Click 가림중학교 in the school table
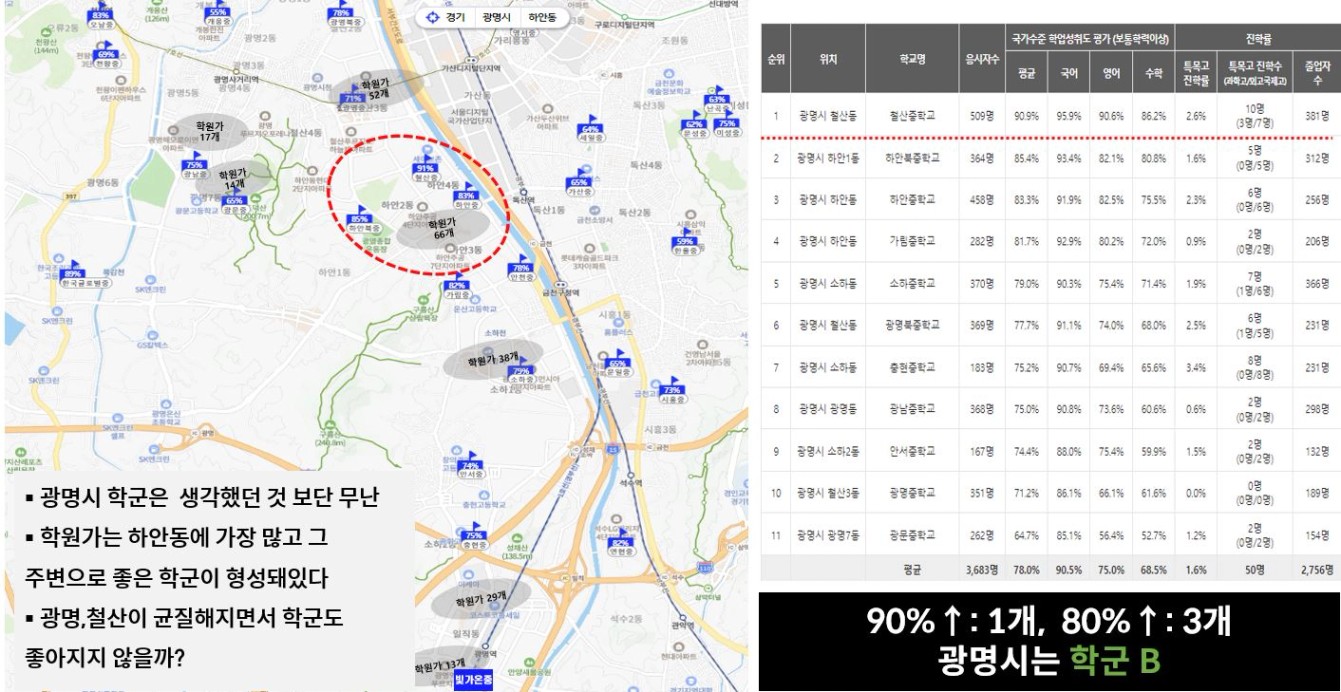The width and height of the screenshot is (1341, 692). [912, 241]
